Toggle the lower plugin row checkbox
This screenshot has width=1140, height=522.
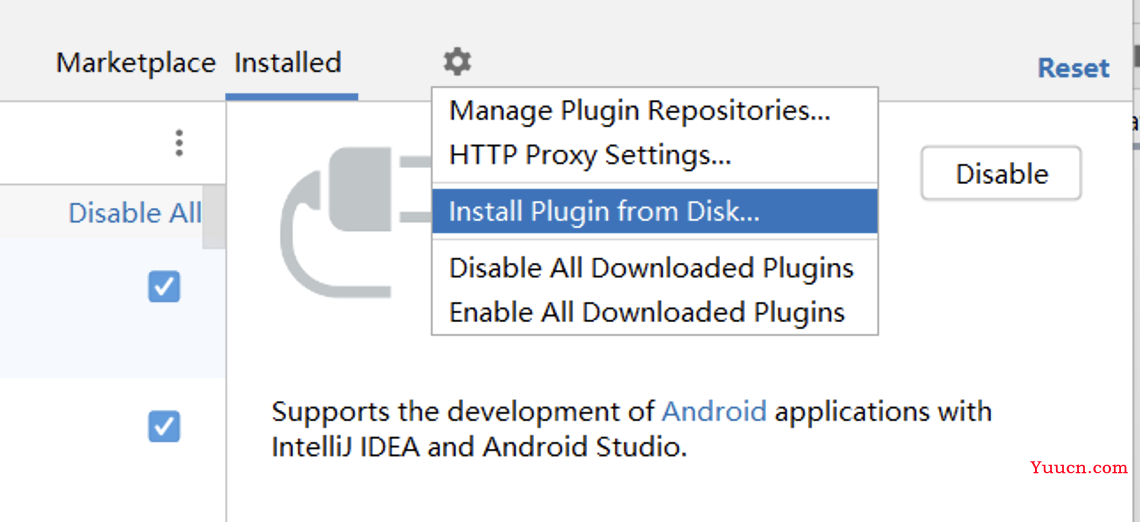click(x=164, y=426)
